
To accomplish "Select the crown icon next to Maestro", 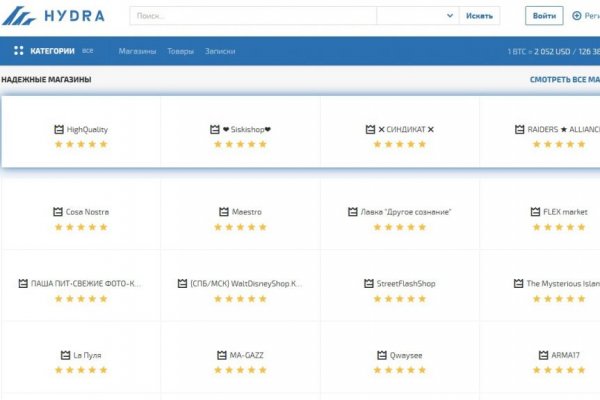I will point(224,212).
